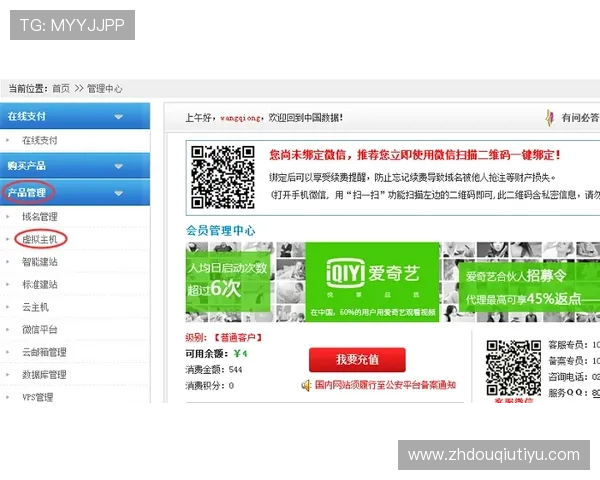Open the 购买产品 sidebar header

pyautogui.click(x=75, y=166)
